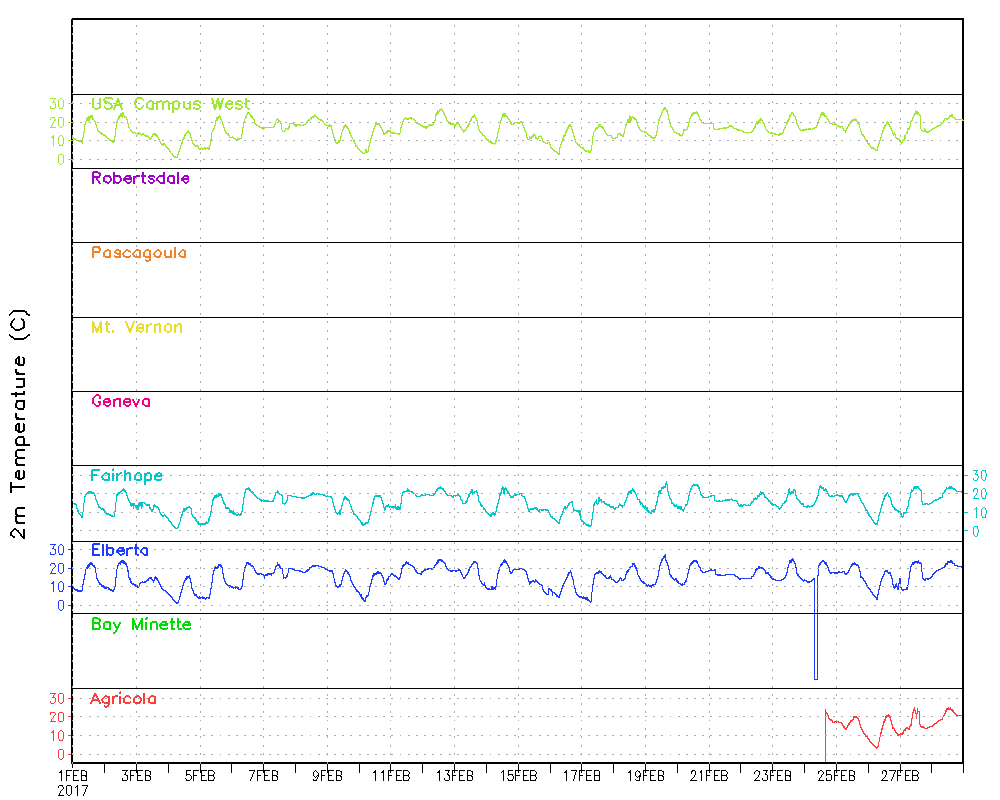
Task: Select the Bay Minette station label
Action: point(141,624)
